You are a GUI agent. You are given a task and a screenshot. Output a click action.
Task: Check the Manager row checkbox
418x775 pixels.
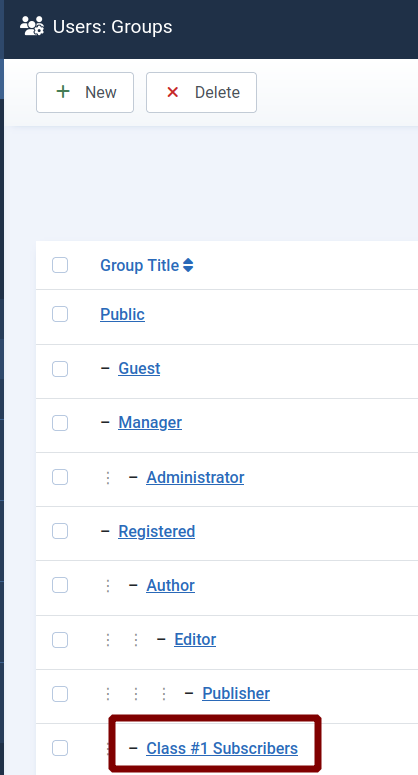(x=60, y=423)
